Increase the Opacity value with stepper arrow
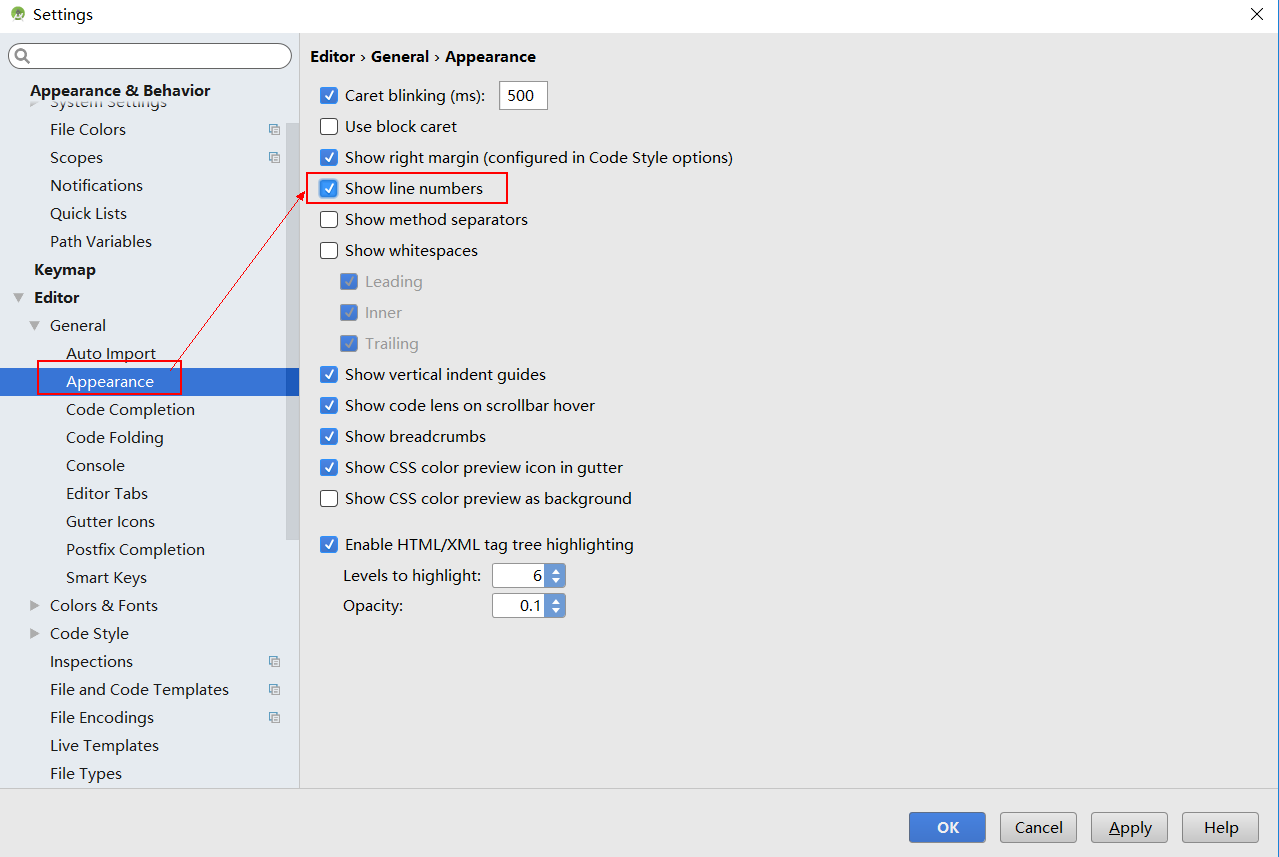 point(556,600)
